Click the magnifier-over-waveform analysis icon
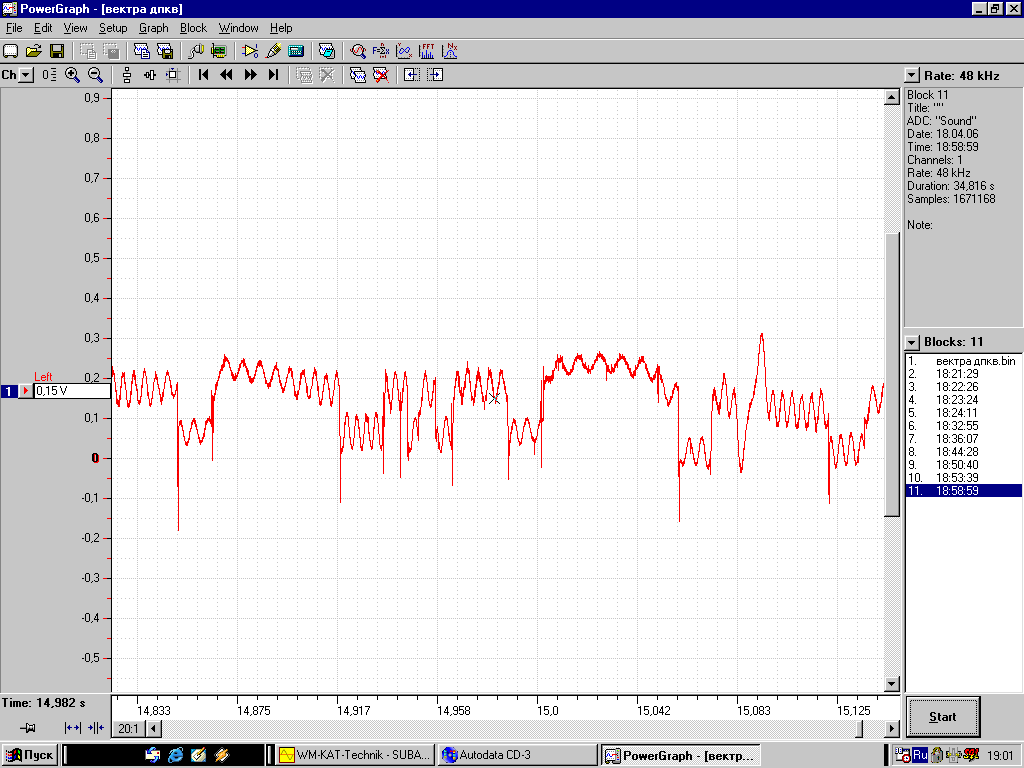Viewport: 1024px width, 768px height. click(x=357, y=51)
